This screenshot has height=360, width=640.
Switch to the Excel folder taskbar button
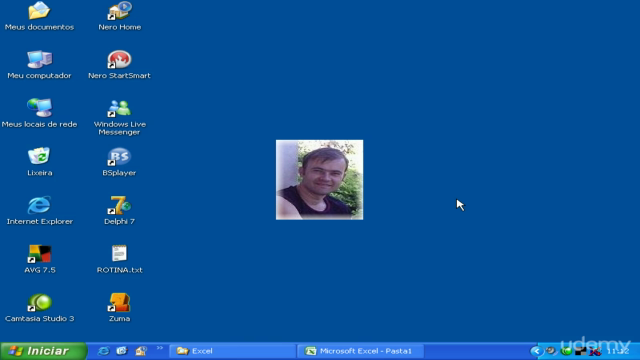[233, 351]
